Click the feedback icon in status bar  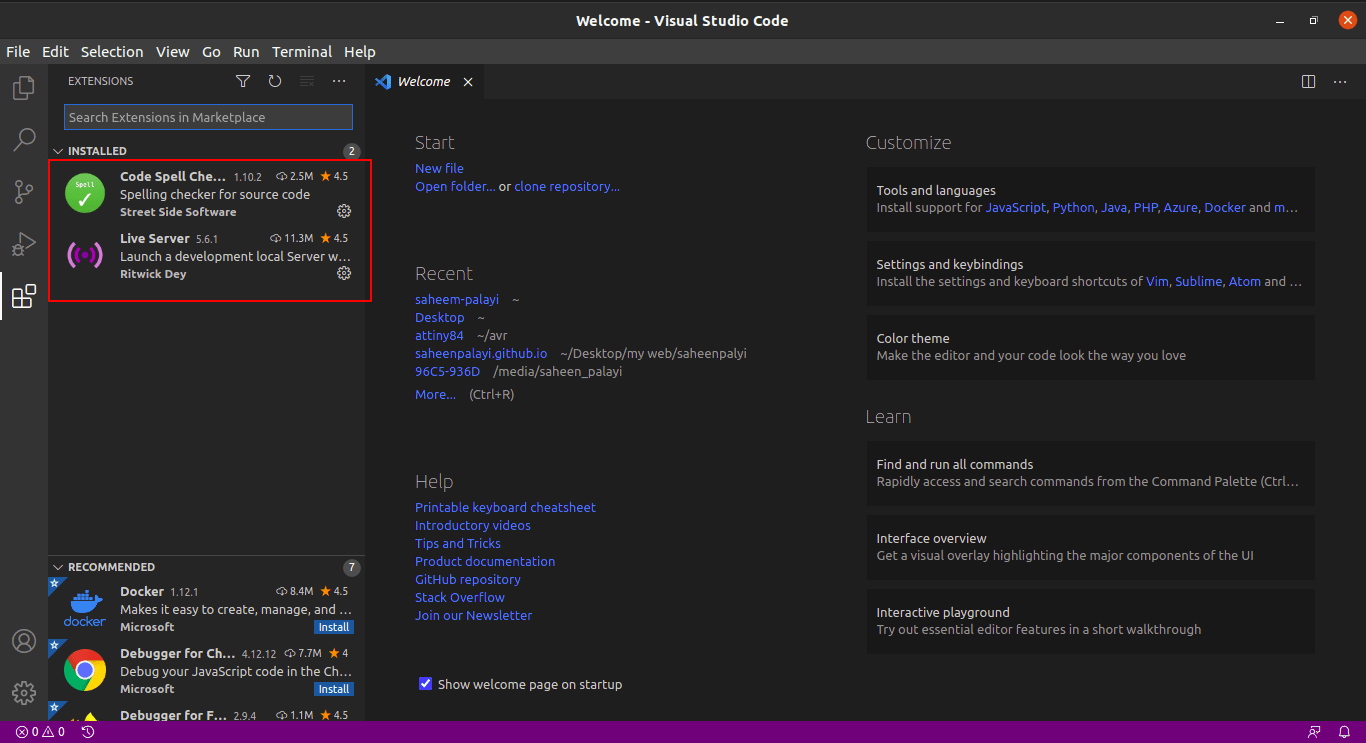[x=1314, y=732]
